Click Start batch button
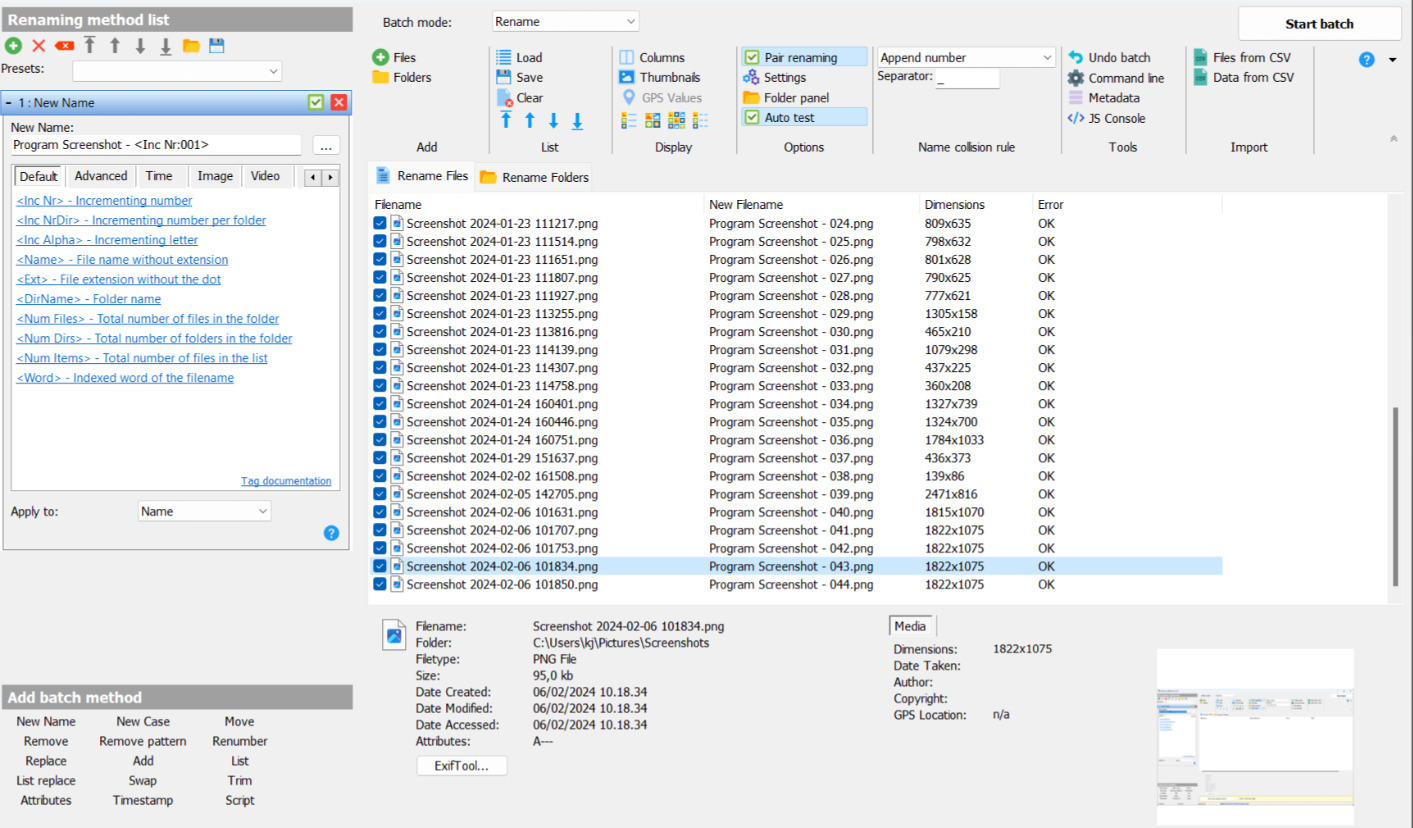The height and width of the screenshot is (828, 1413). point(1319,24)
